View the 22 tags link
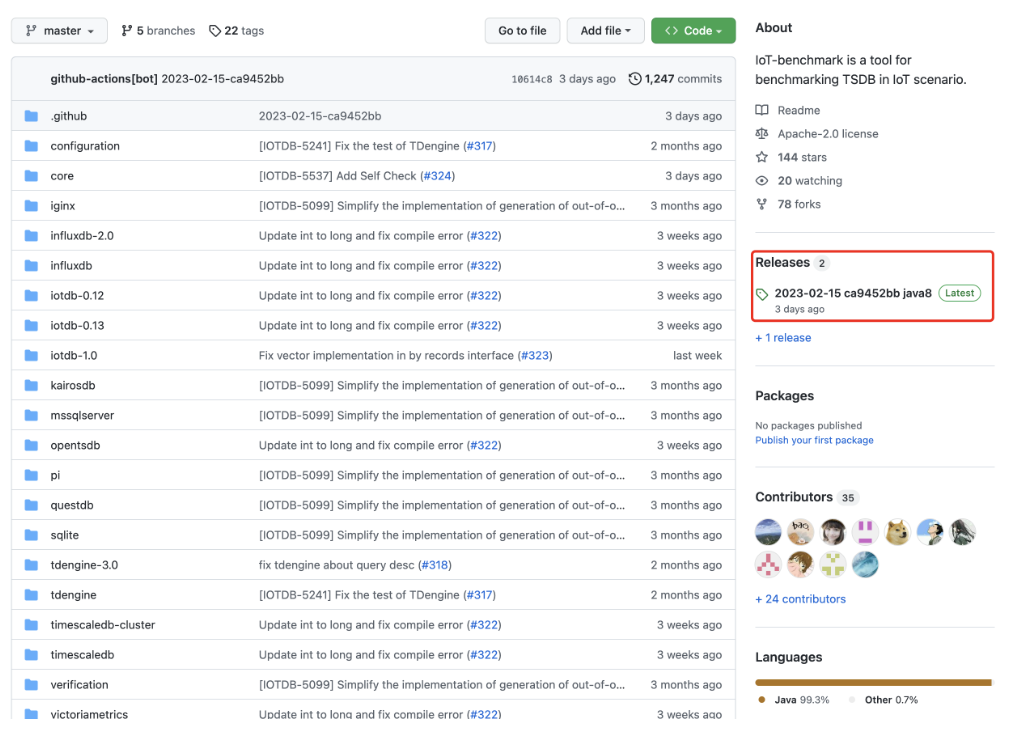Screen dimensions: 1018x742 [x=236, y=31]
